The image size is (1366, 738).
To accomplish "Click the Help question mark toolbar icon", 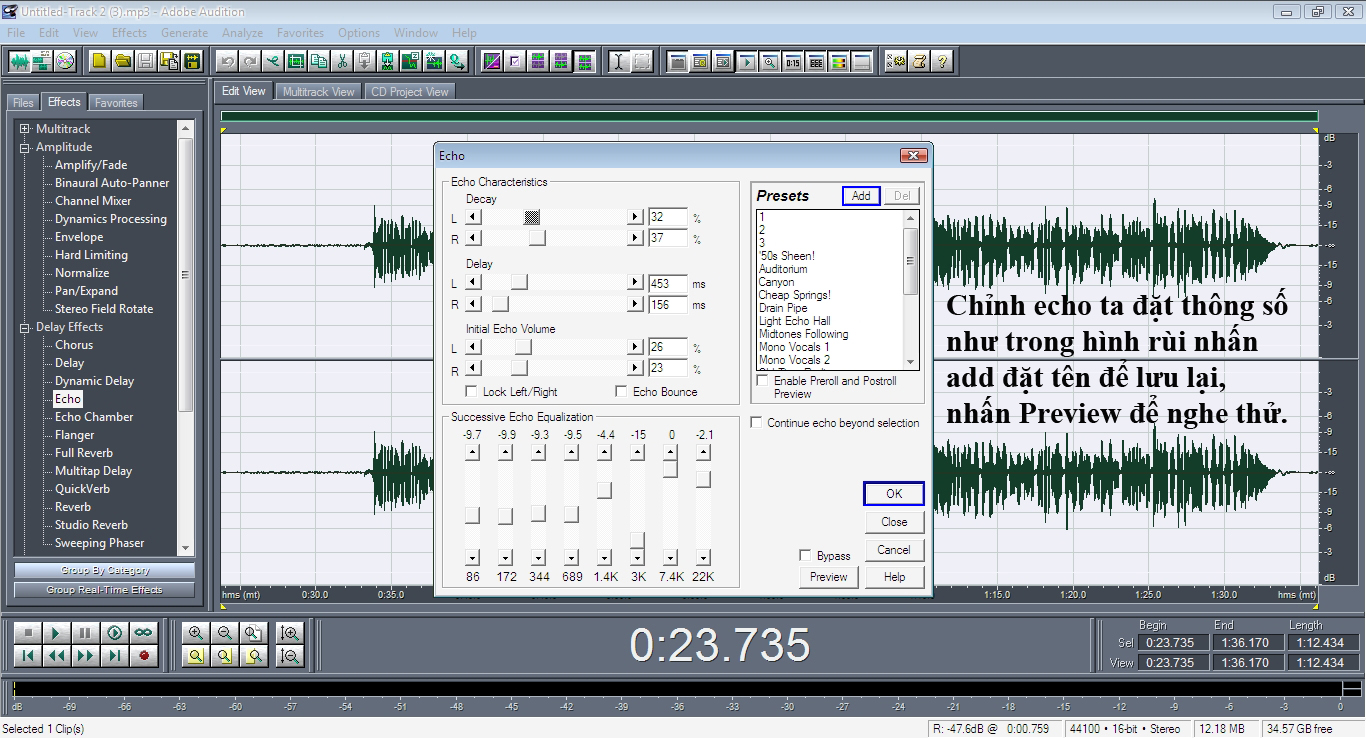I will click(941, 61).
